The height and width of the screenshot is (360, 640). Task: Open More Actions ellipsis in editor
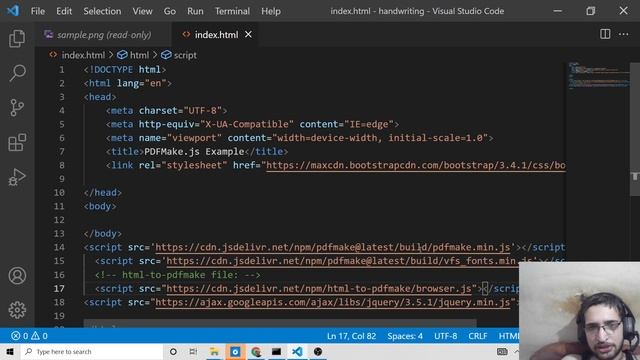(x=623, y=34)
